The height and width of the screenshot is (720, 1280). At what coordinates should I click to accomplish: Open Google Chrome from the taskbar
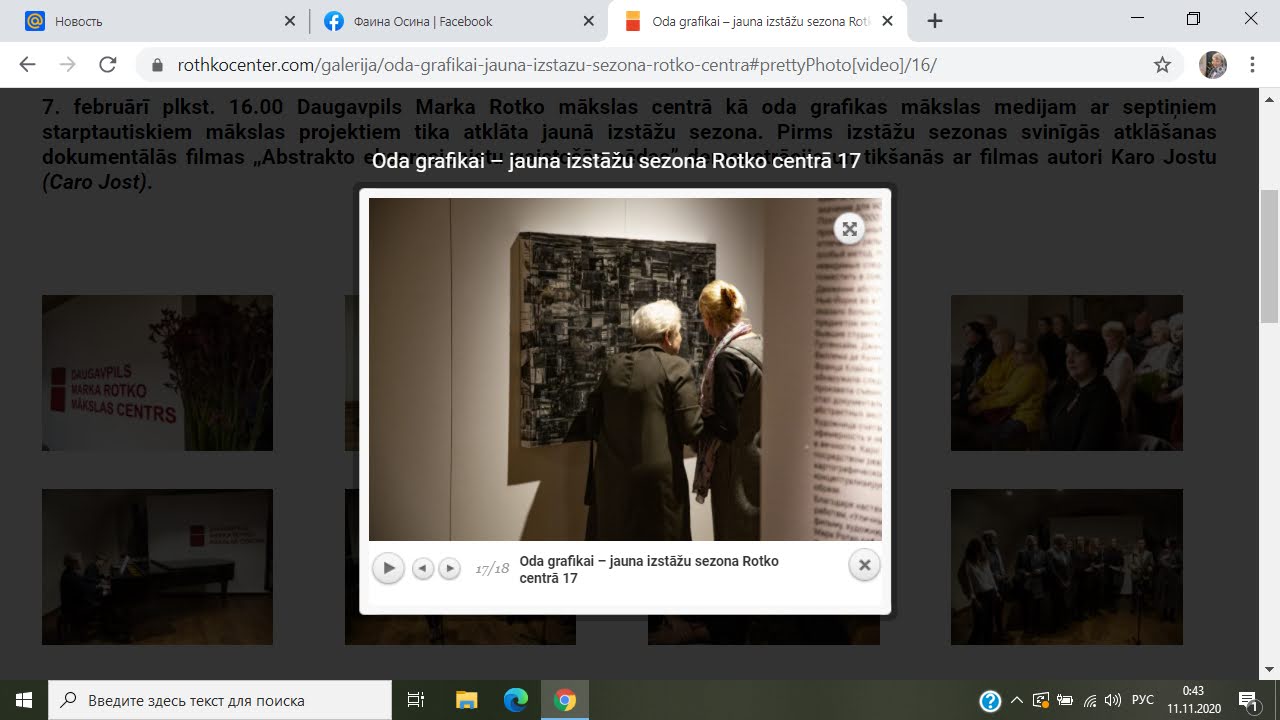(x=565, y=700)
